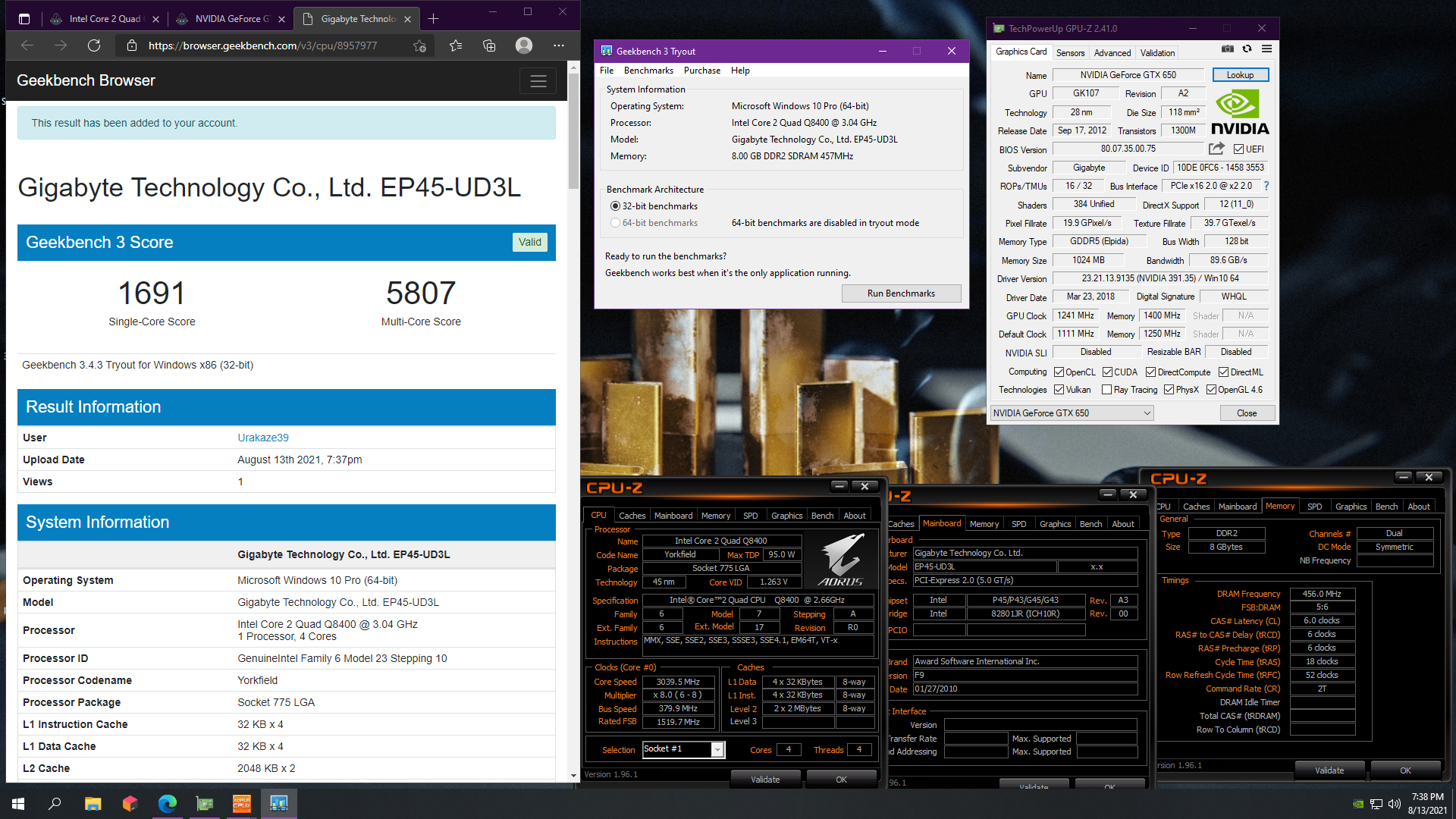
Task: Click the Run Benchmarks button
Action: [901, 293]
